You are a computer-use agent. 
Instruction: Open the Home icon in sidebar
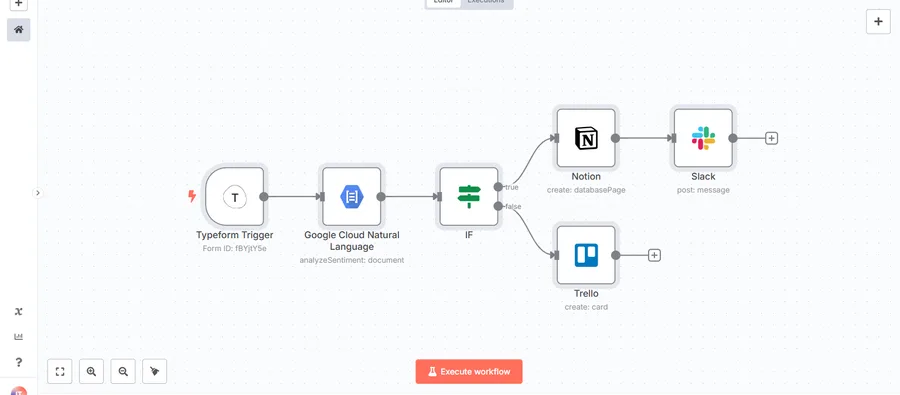pyautogui.click(x=18, y=29)
